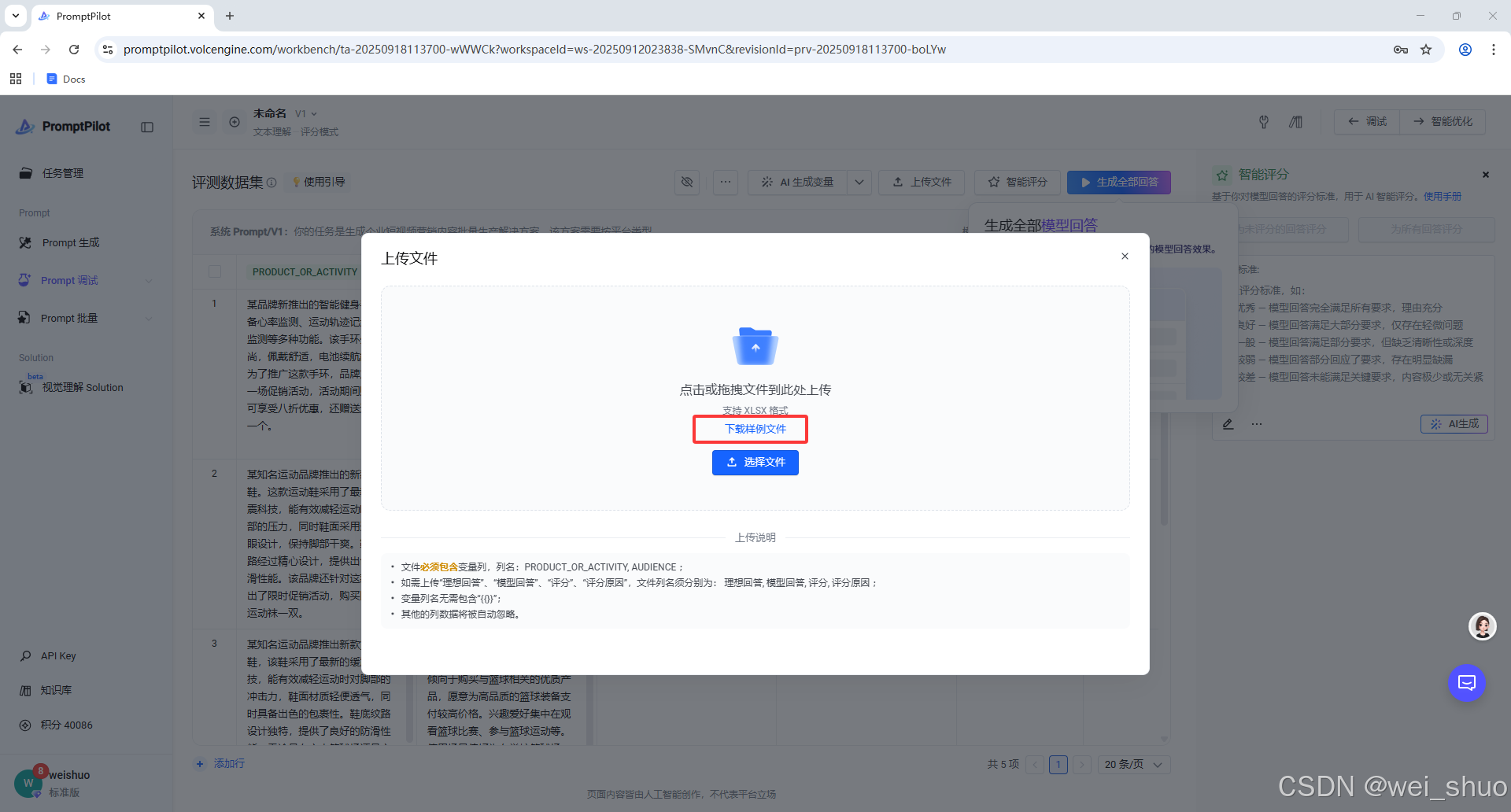Click the 上传文件 toolbar button

(x=922, y=183)
